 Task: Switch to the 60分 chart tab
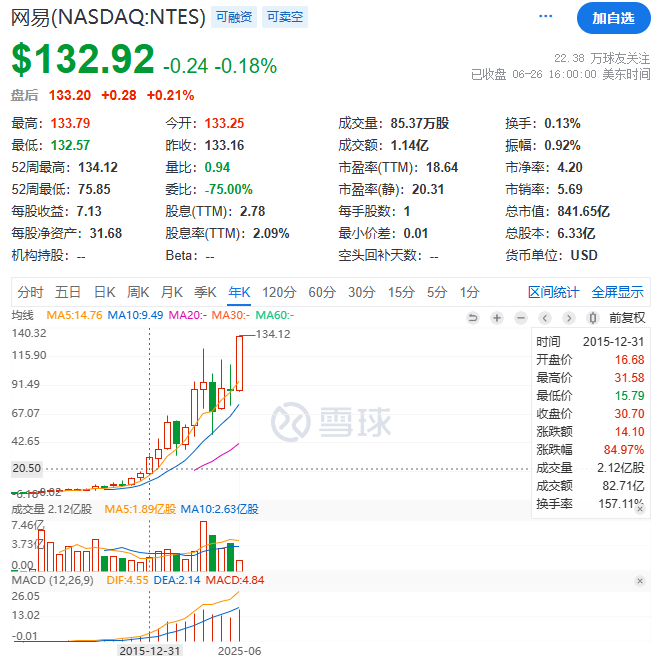click(x=322, y=292)
